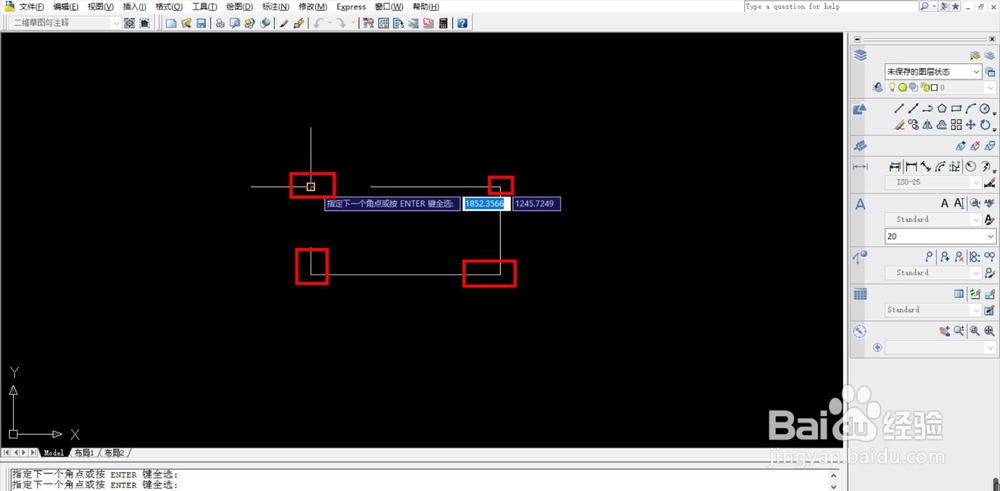Click the Spell check ABC icon
This screenshot has width=1000, height=491.
[989, 203]
